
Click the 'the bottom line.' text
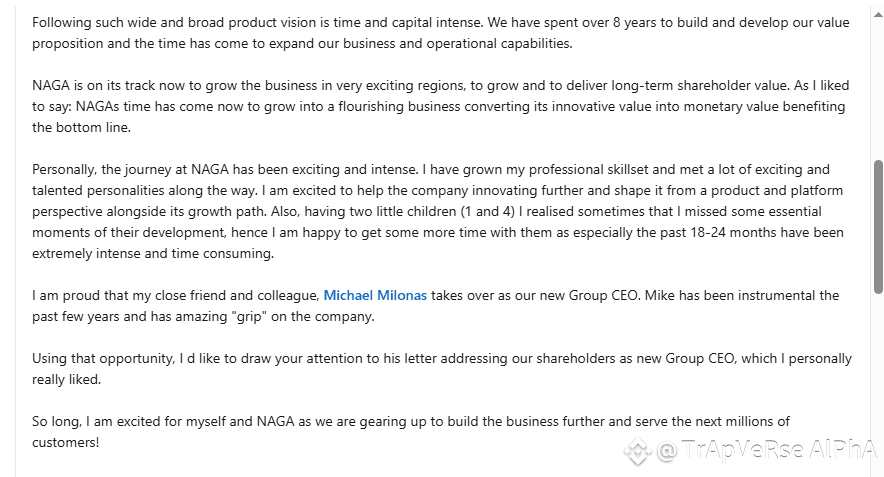(81, 127)
